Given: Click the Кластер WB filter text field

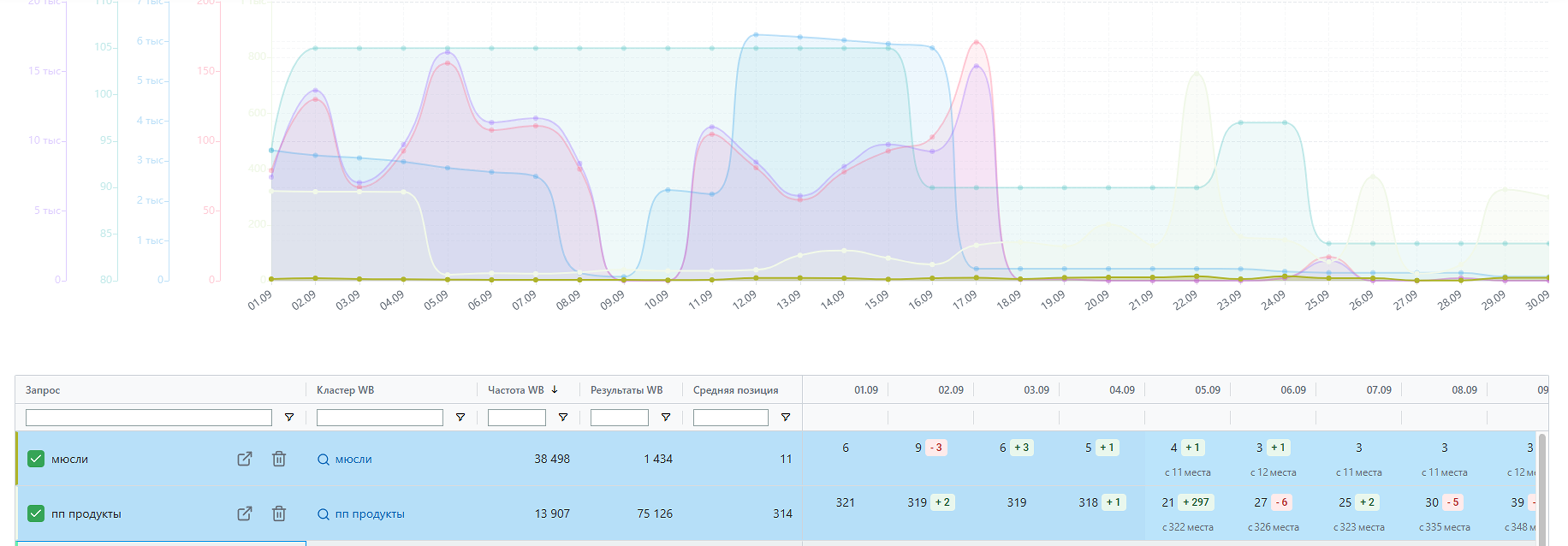Looking at the screenshot, I should pyautogui.click(x=379, y=418).
